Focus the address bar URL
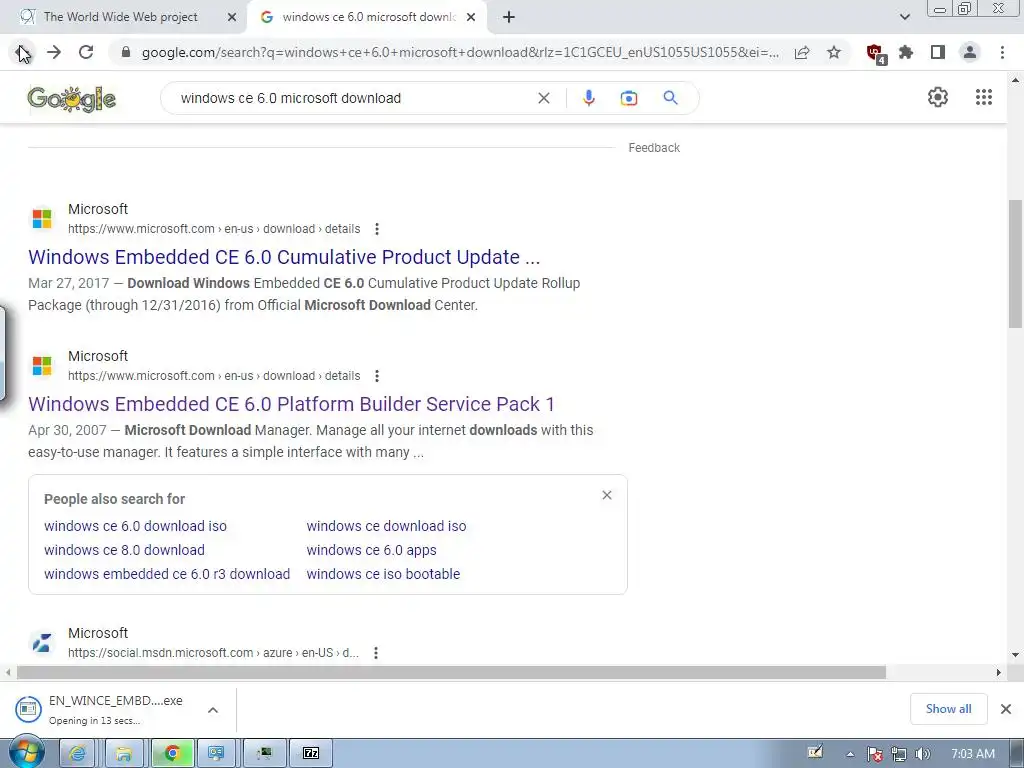 (460, 52)
